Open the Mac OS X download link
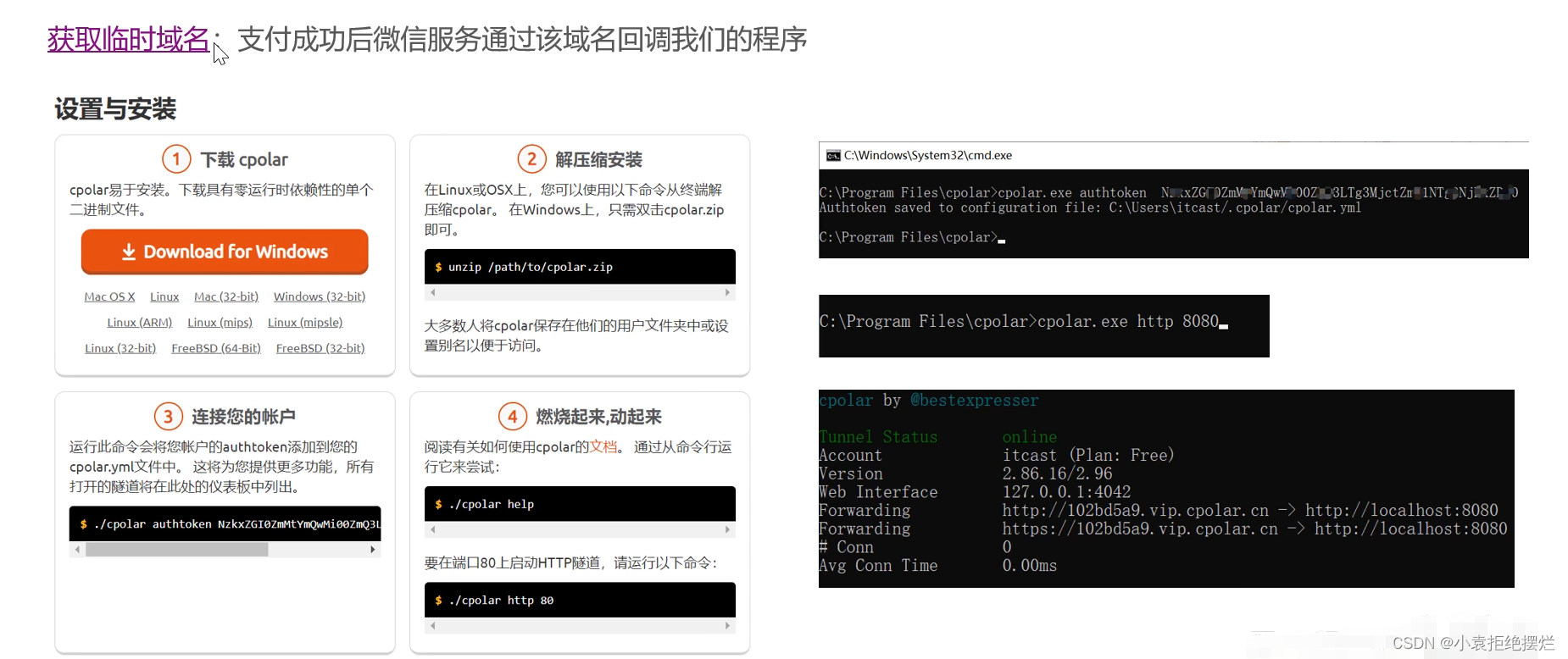The width and height of the screenshot is (1568, 659). click(109, 296)
